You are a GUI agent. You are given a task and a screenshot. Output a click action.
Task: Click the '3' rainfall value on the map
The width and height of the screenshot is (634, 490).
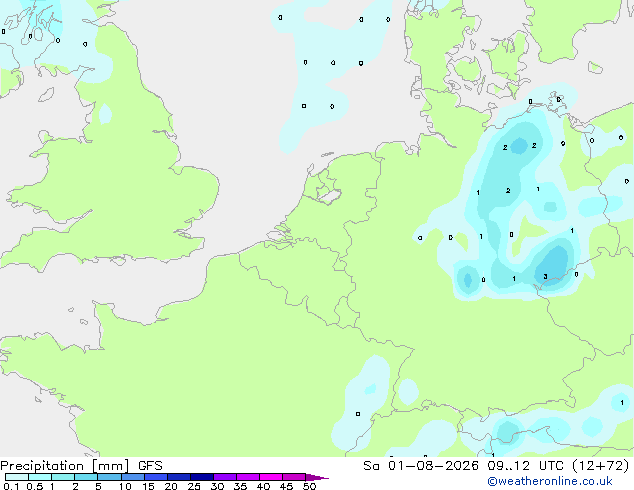545,277
